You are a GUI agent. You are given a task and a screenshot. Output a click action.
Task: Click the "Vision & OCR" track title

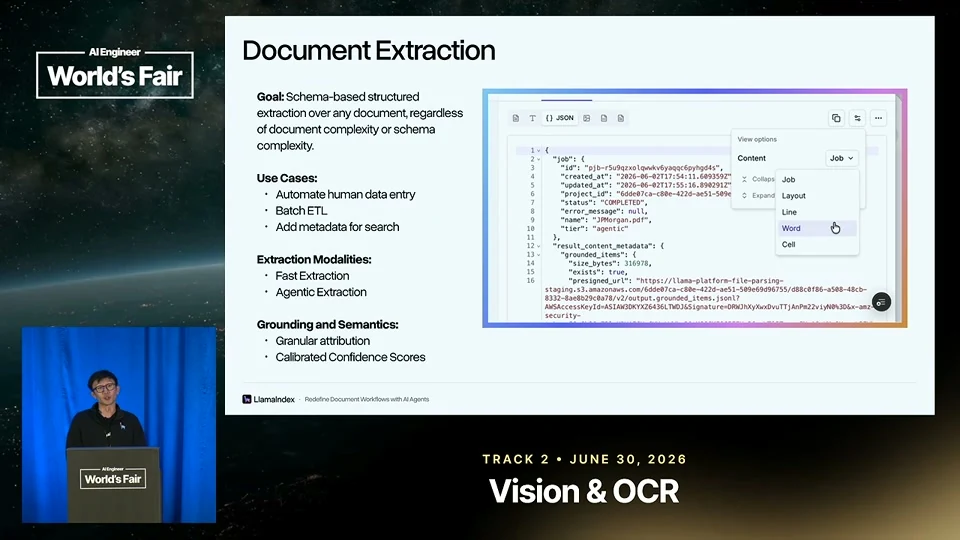(x=584, y=491)
